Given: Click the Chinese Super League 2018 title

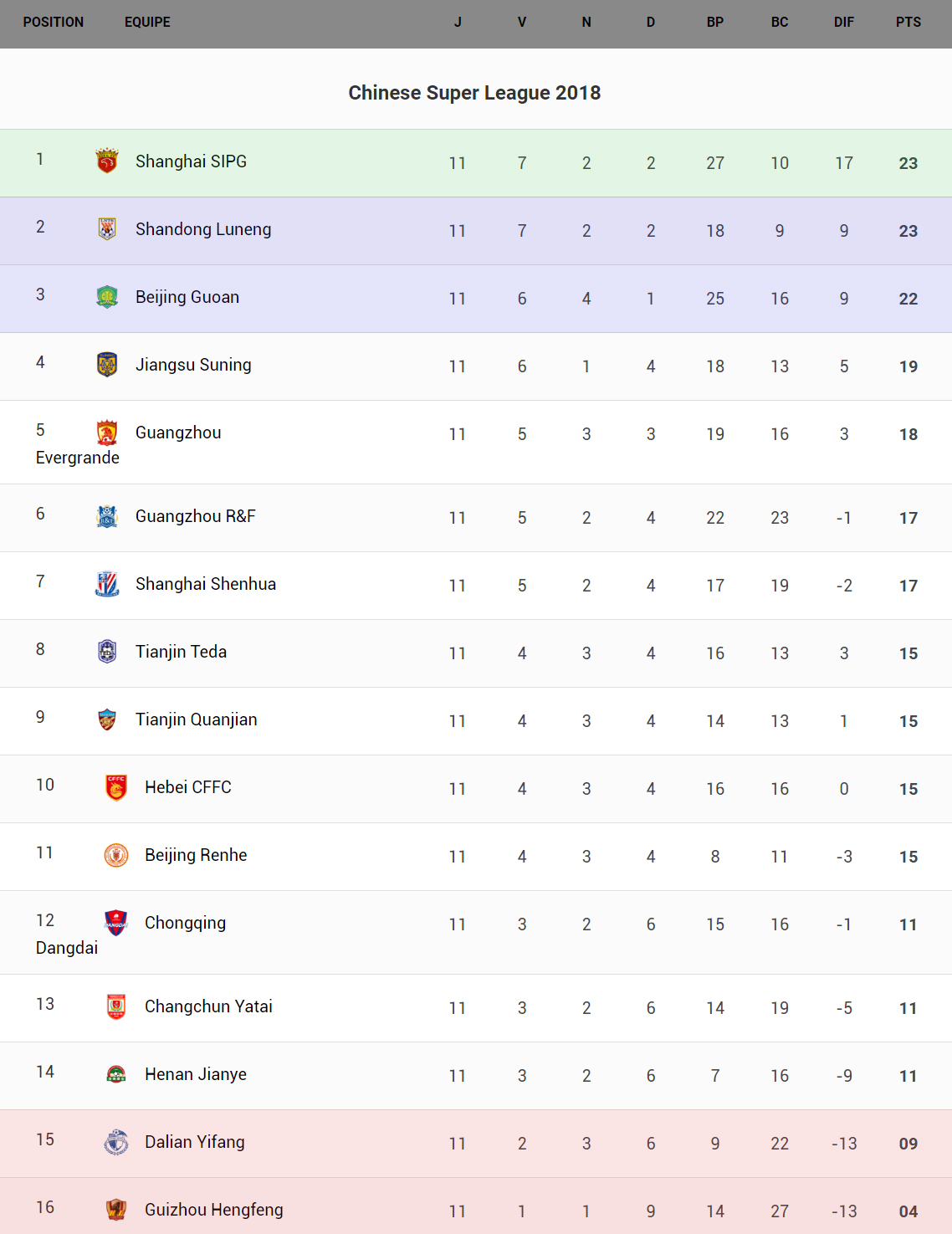Looking at the screenshot, I should [474, 93].
